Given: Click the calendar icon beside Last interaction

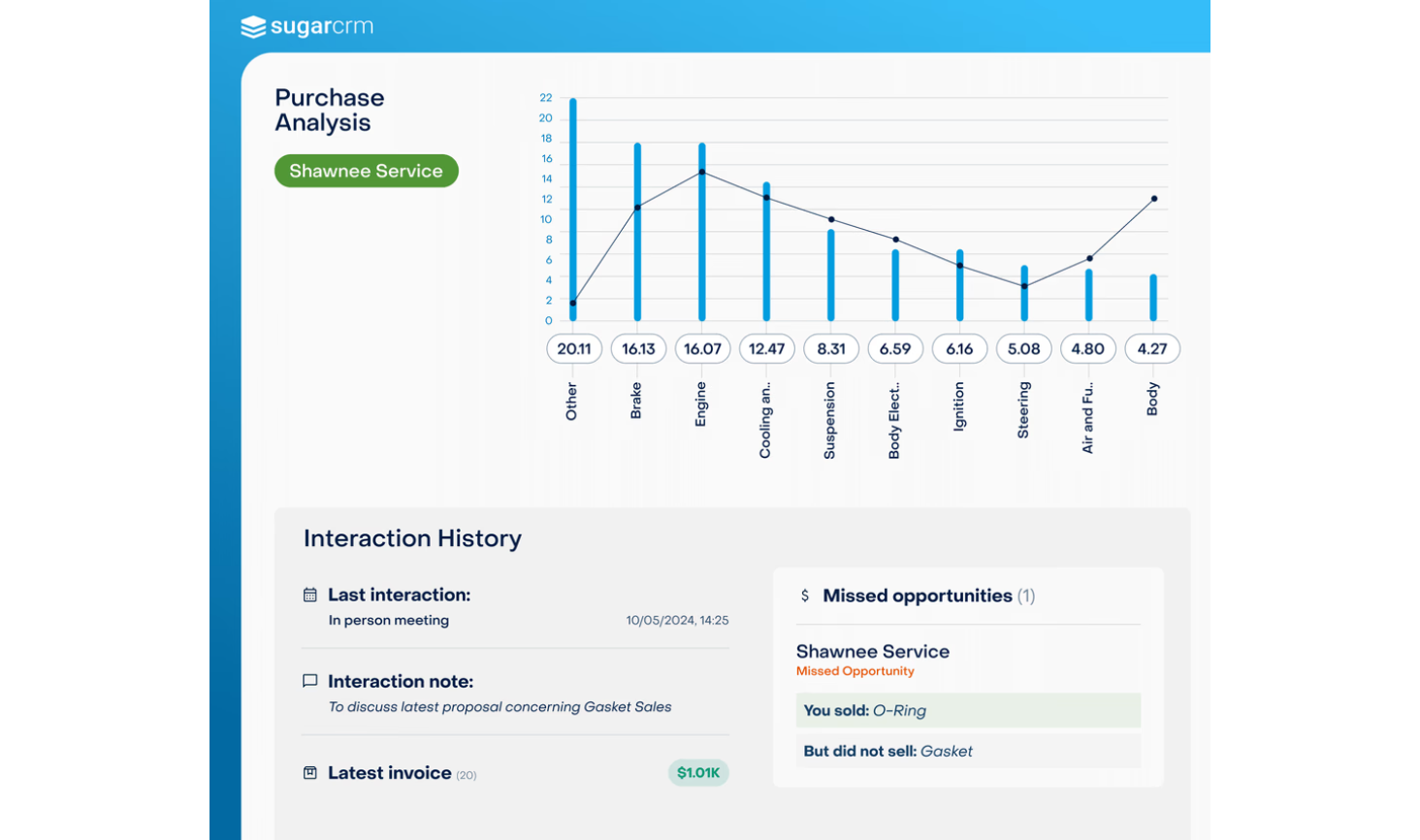Looking at the screenshot, I should click(x=310, y=595).
